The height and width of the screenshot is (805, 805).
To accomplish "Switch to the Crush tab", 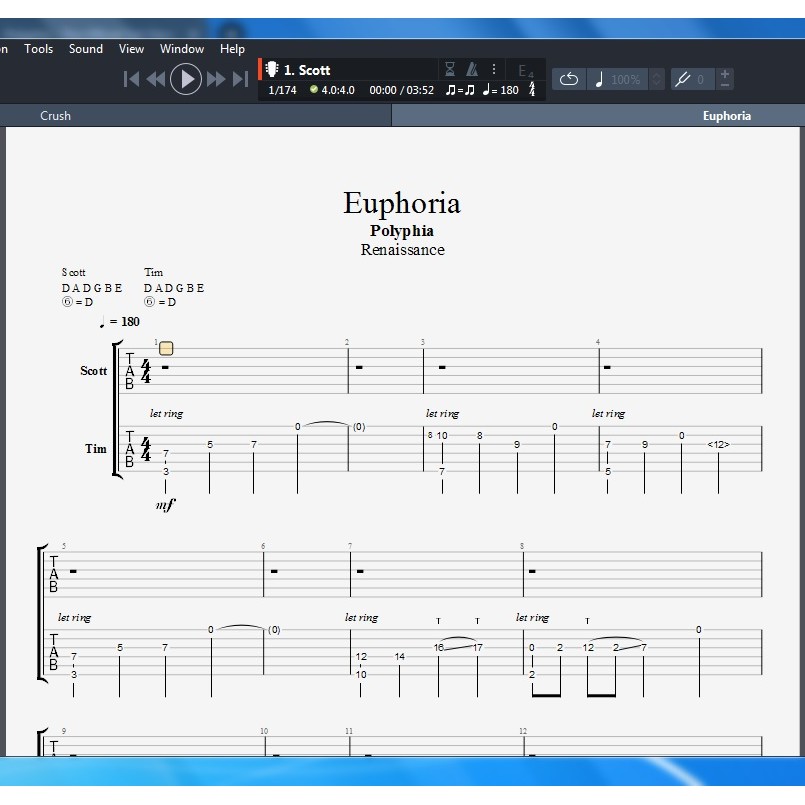I will point(56,115).
